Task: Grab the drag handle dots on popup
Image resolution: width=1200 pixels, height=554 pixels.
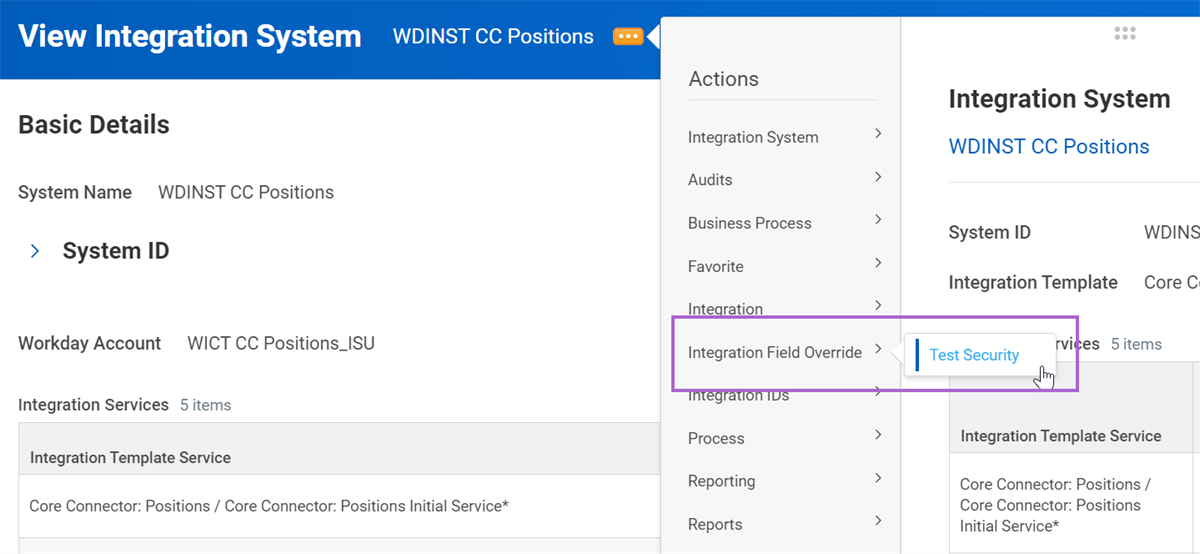Action: pyautogui.click(x=1125, y=33)
